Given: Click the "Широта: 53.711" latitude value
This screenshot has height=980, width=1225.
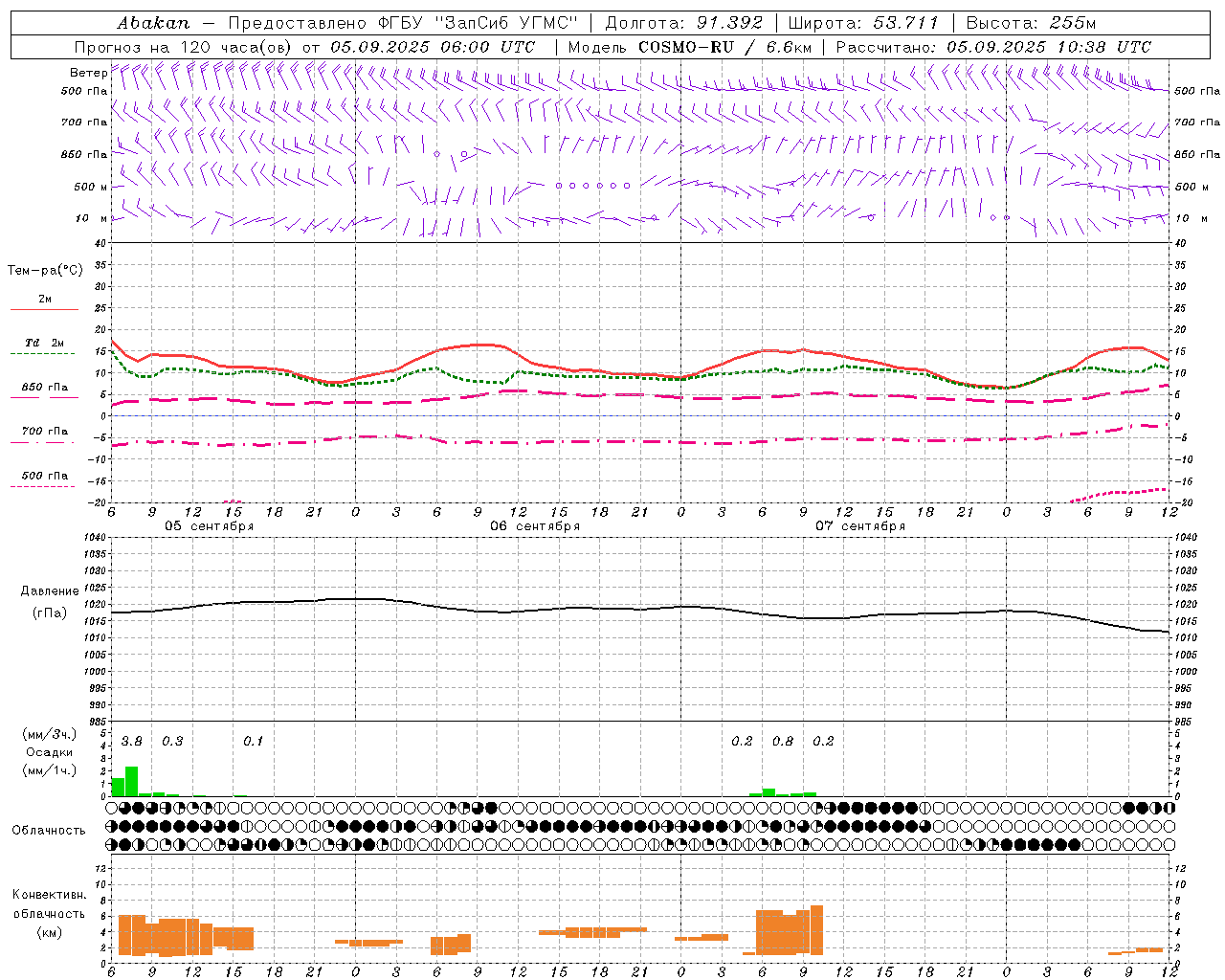Looking at the screenshot, I should pos(864,22).
